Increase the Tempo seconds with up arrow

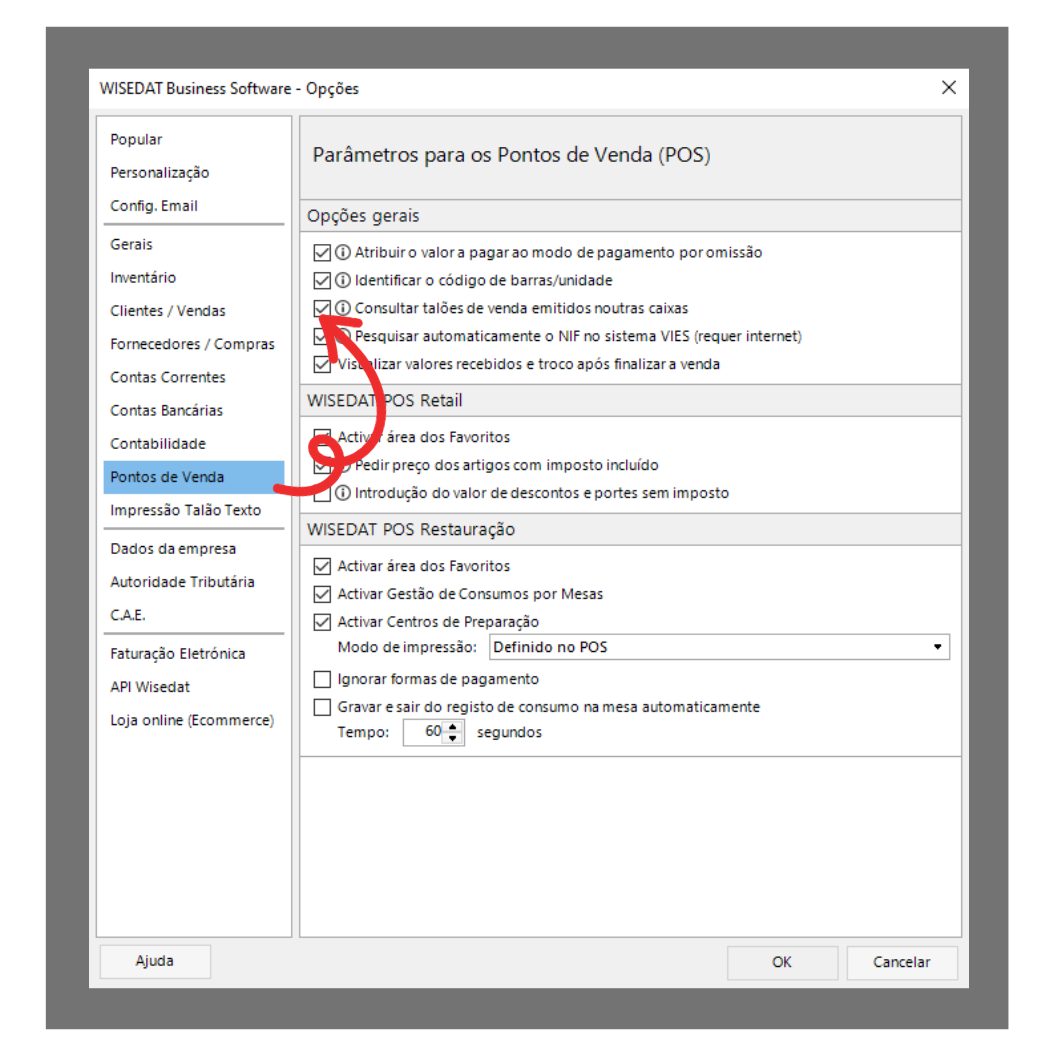point(454,727)
